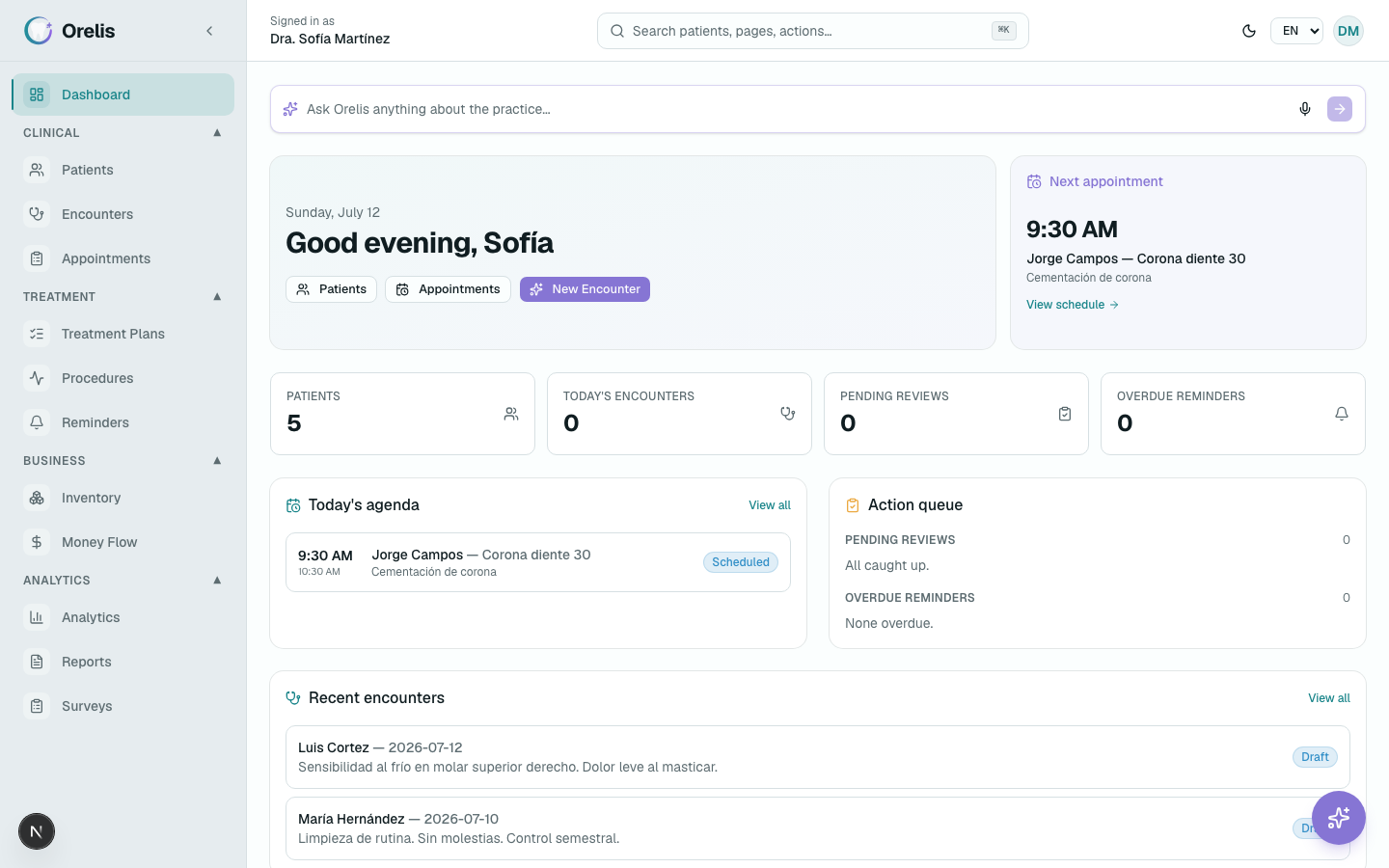Open Luis Cortez recent encounter
The height and width of the screenshot is (868, 1389).
(818, 757)
